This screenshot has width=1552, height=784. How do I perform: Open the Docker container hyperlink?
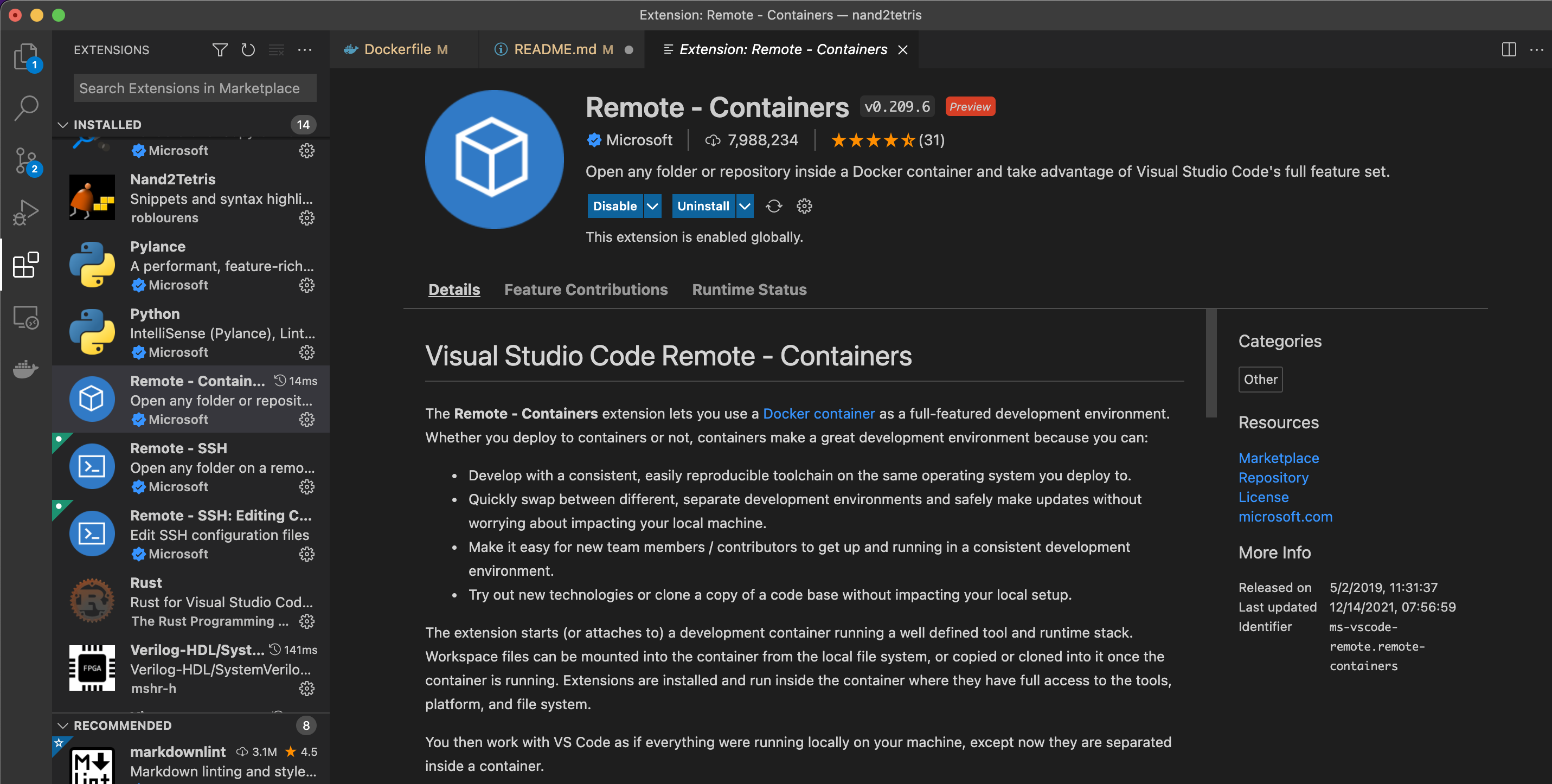pyautogui.click(x=818, y=414)
